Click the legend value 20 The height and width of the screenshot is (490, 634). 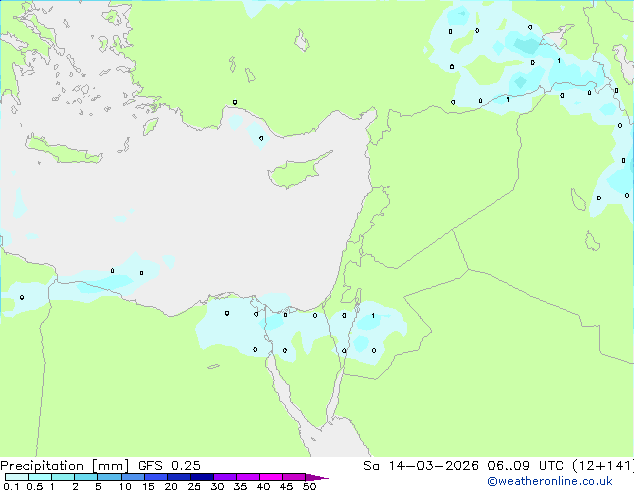point(171,486)
